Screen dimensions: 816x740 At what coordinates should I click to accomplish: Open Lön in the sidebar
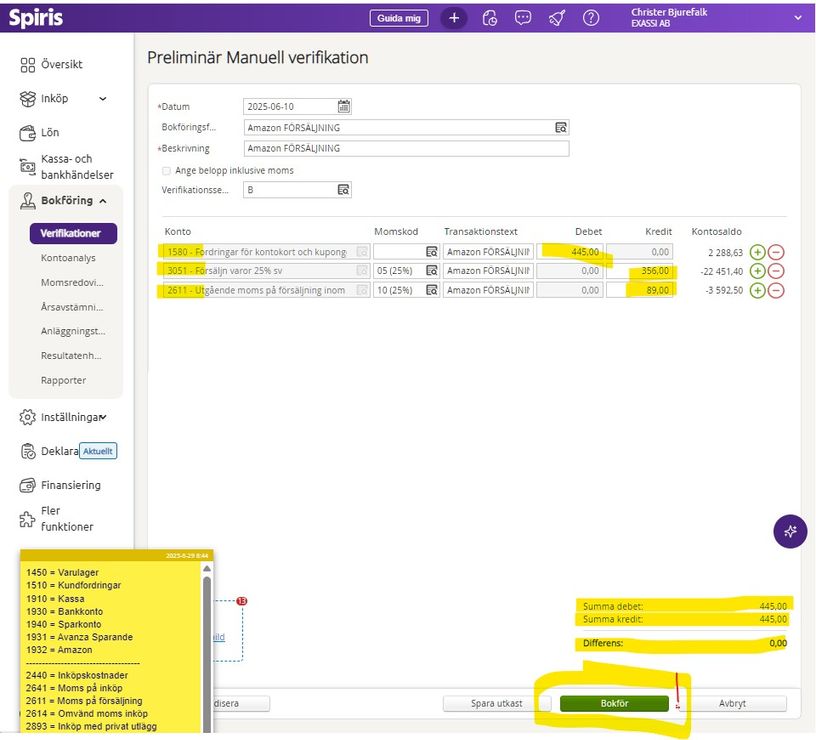point(40,133)
